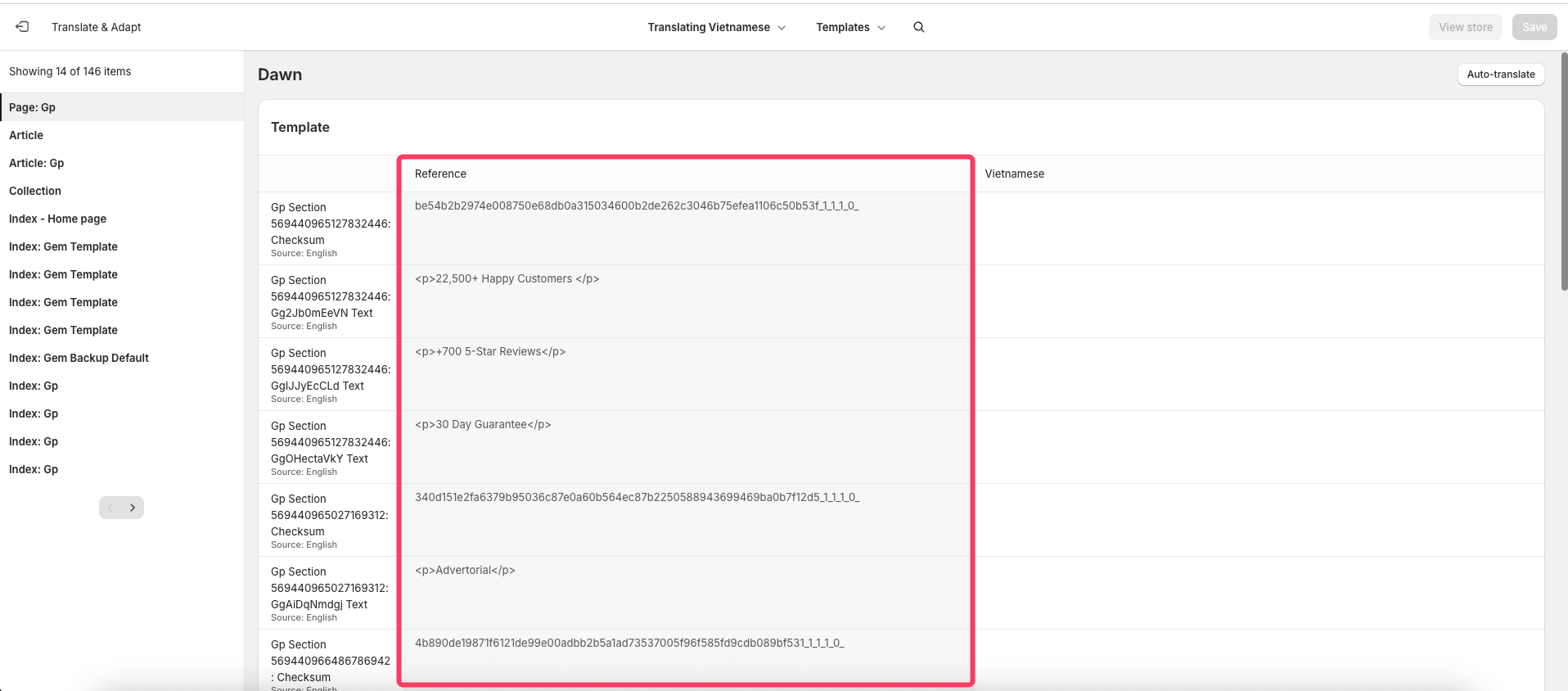The width and height of the screenshot is (1568, 691).
Task: Click Vietnamese field for Happy Customers row
Action: (x=1257, y=300)
